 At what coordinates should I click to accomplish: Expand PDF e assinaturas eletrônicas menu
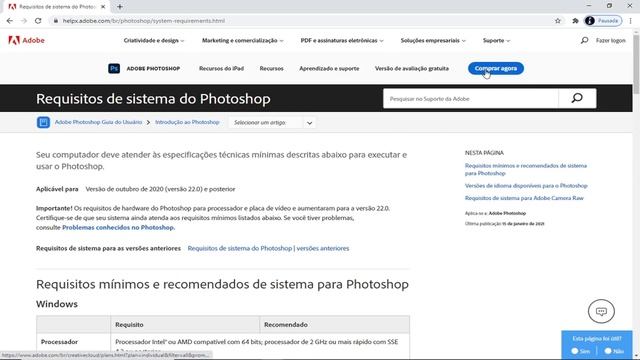[342, 40]
